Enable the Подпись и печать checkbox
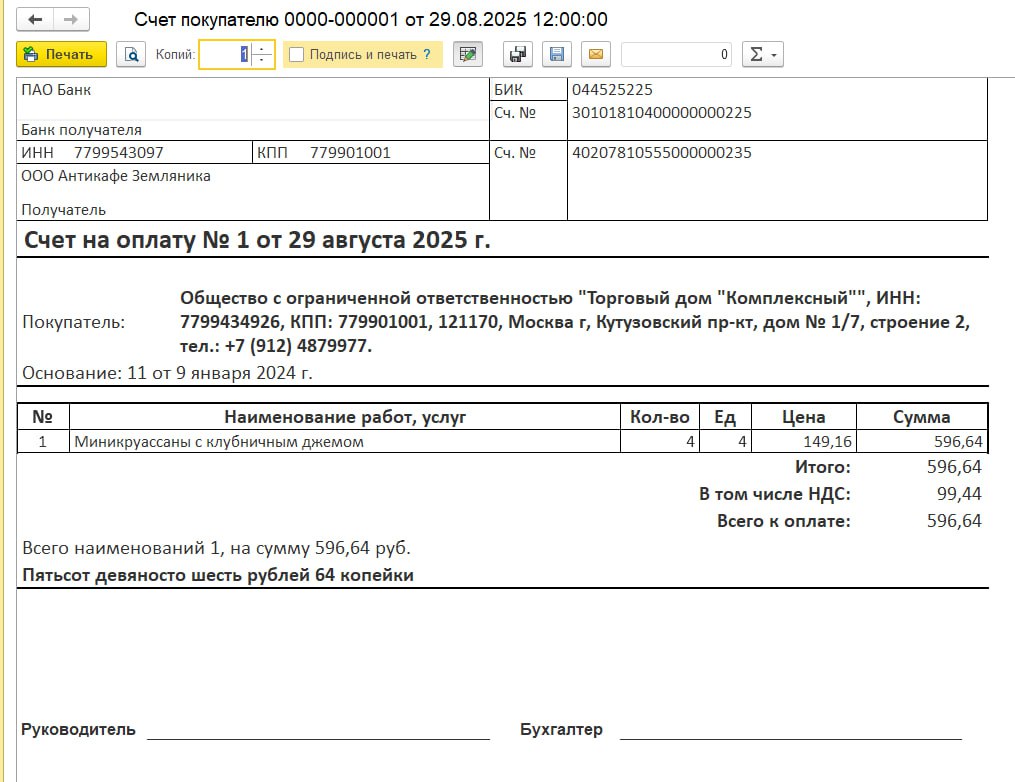This screenshot has width=1015, height=782. click(x=296, y=54)
